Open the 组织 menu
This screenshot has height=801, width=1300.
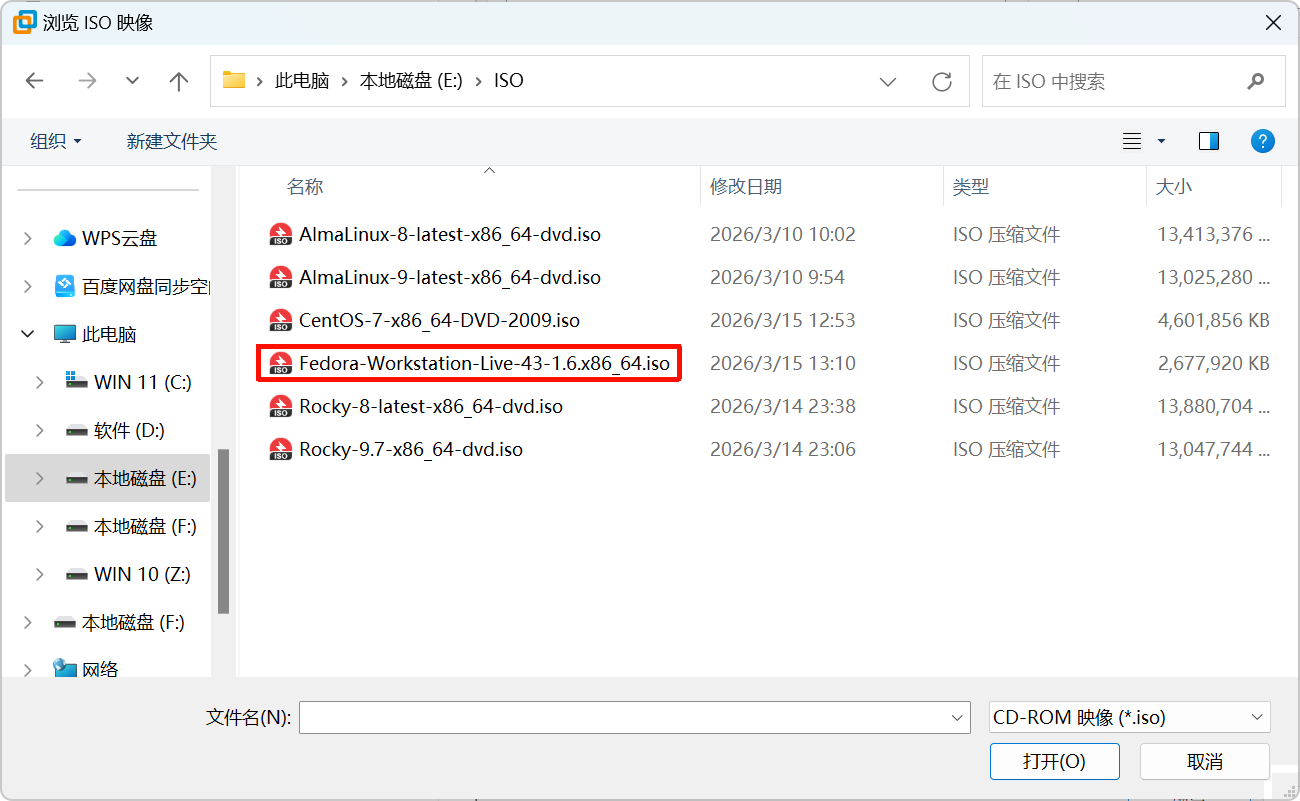56,141
